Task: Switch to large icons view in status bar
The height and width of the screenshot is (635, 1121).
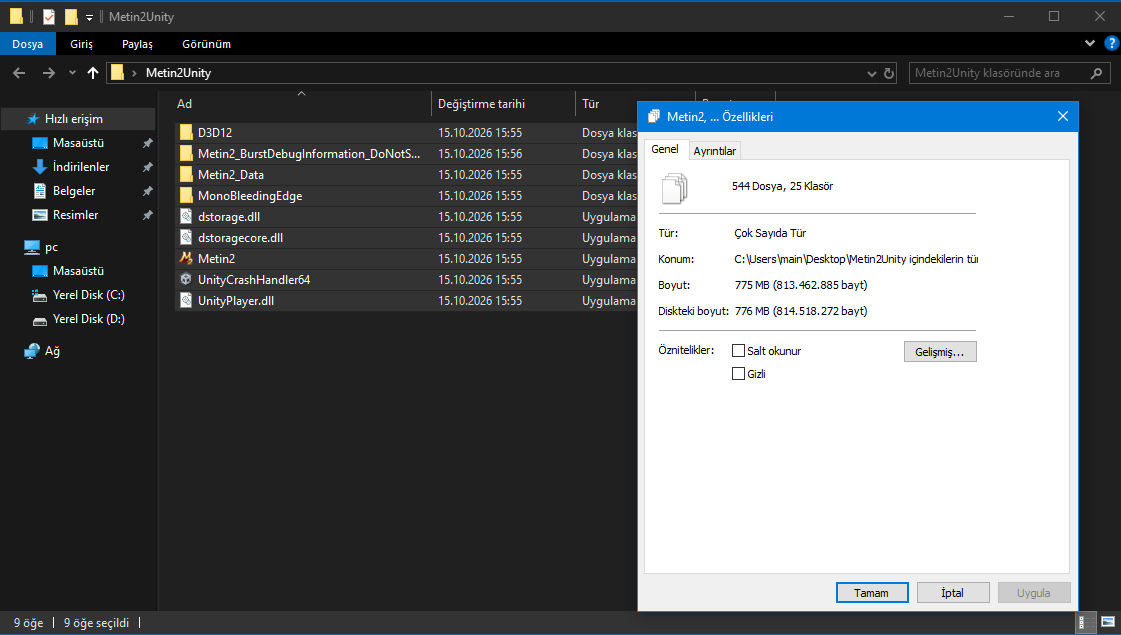Action: click(x=1107, y=622)
